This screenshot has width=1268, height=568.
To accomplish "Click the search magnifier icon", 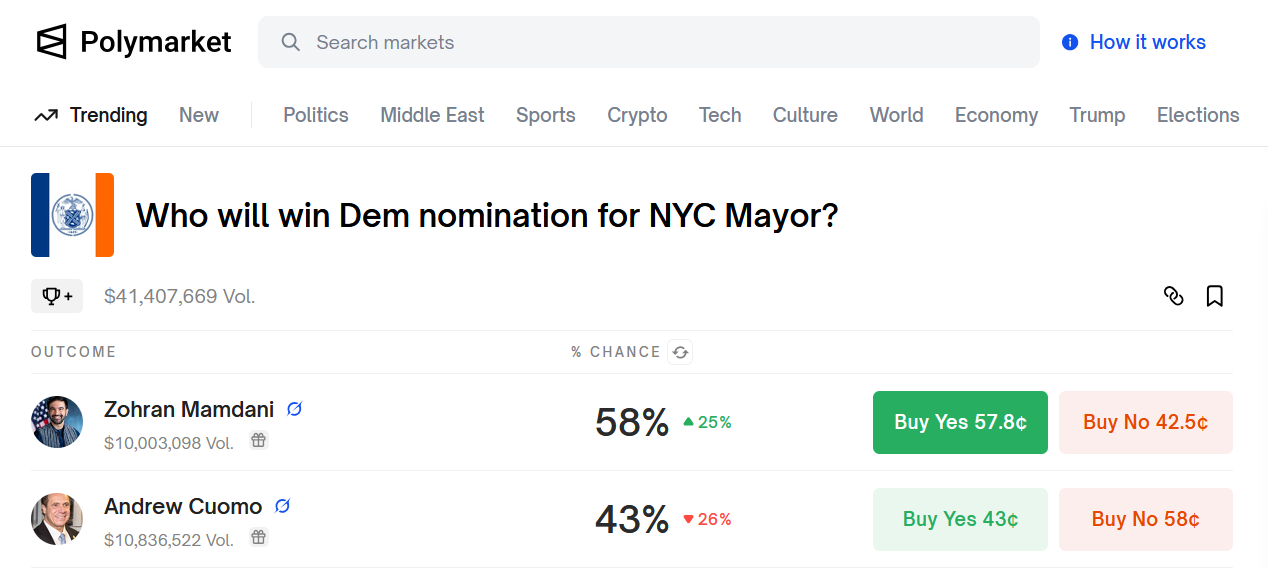I will (x=290, y=42).
